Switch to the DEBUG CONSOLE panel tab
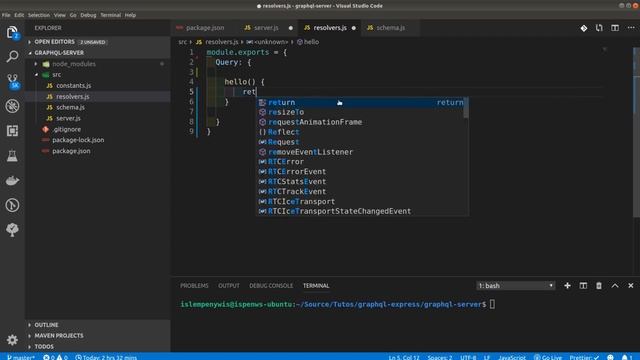Image resolution: width=640 pixels, height=360 pixels. pos(271,286)
